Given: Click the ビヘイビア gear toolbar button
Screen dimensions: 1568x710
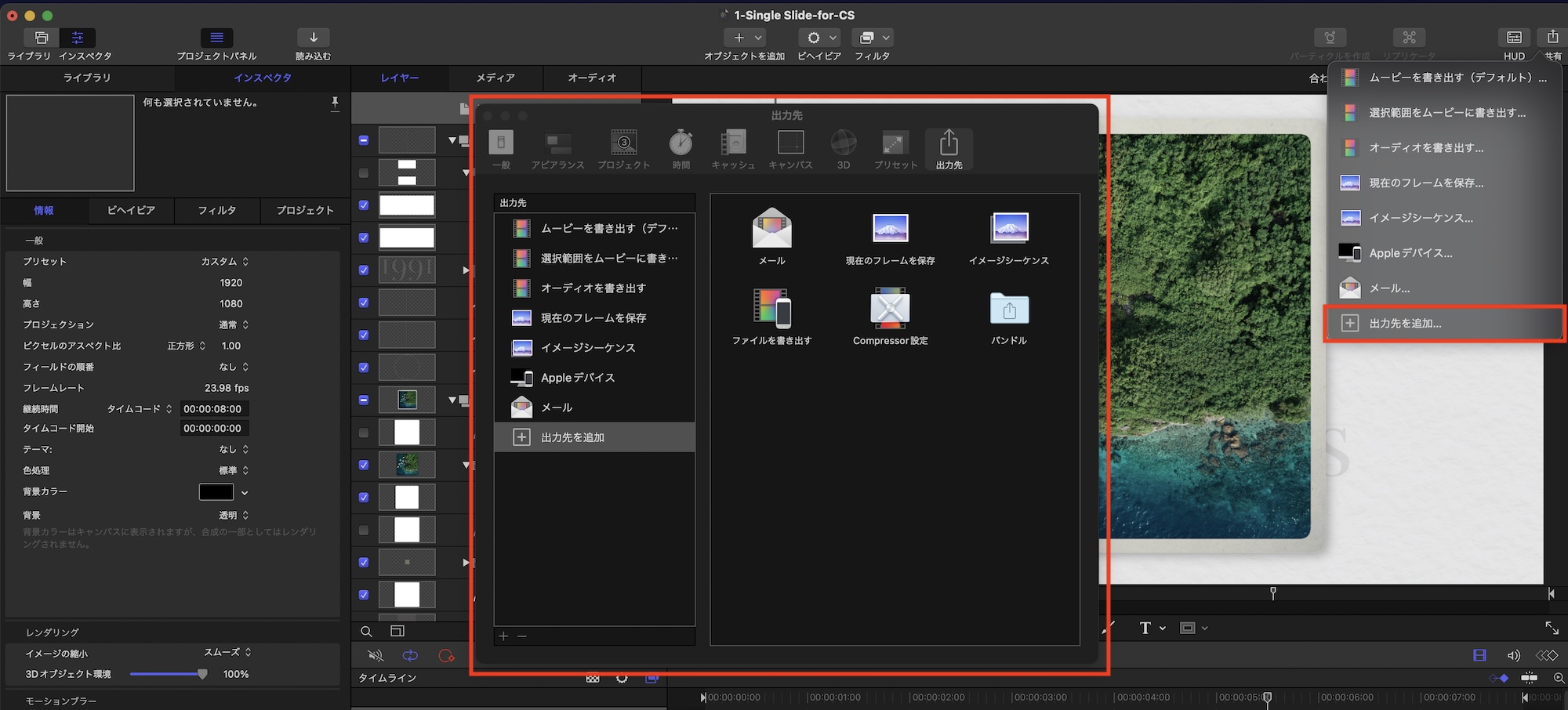Looking at the screenshot, I should [819, 38].
